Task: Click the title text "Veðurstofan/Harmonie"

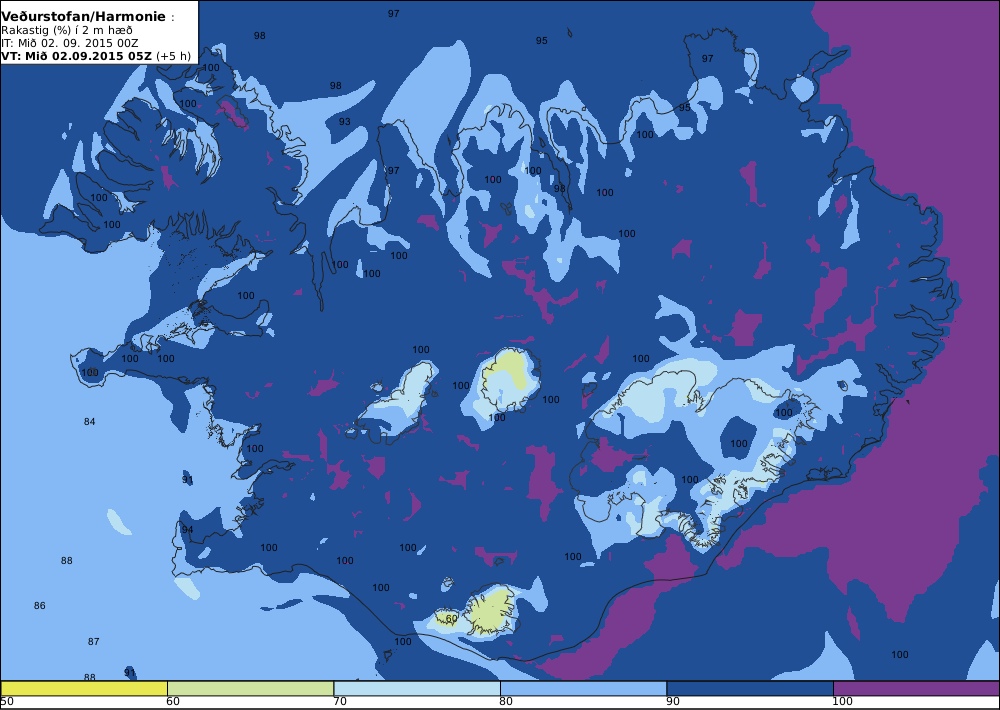Action: click(84, 17)
